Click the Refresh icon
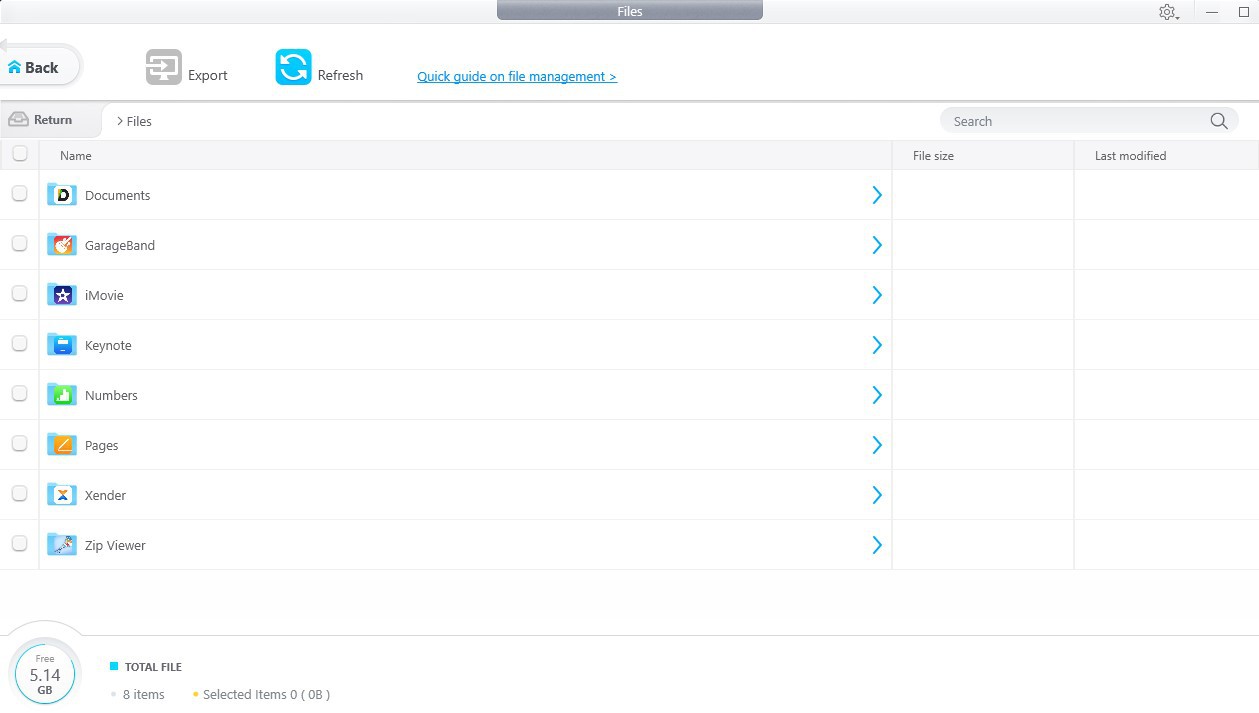The image size is (1259, 713). [x=292, y=67]
